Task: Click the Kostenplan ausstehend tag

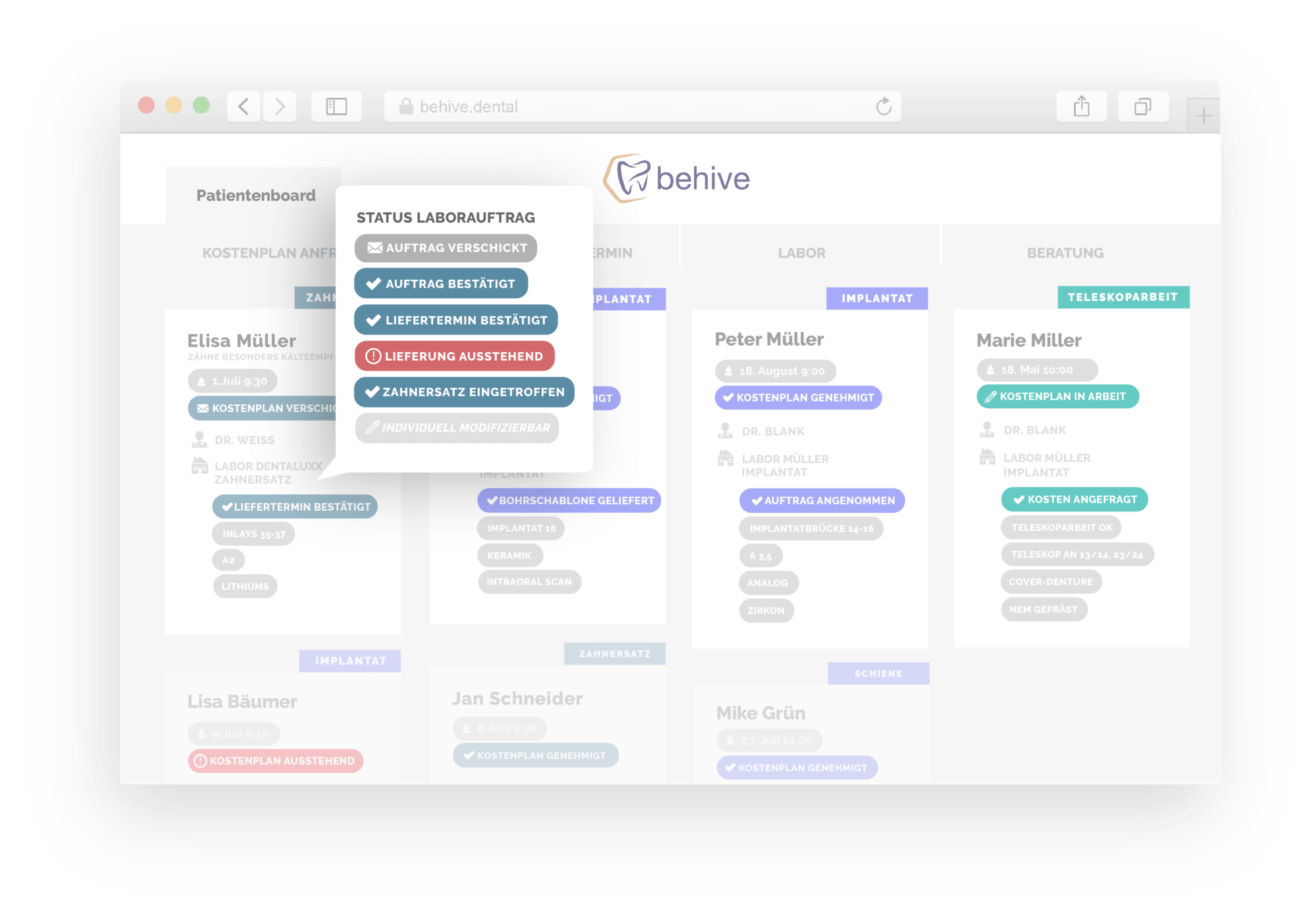Action: point(275,761)
